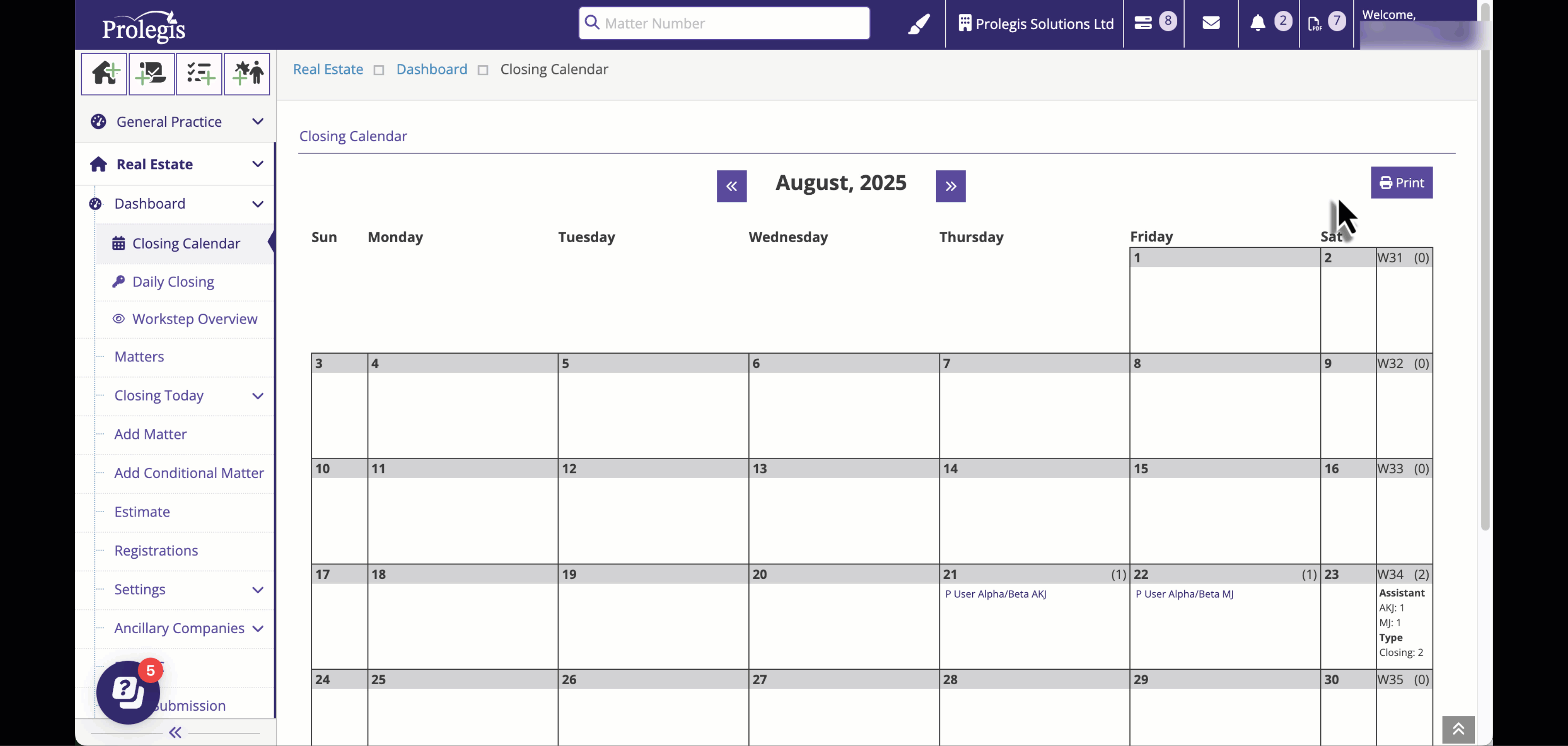Click the paintbrush theme icon in header

click(x=919, y=24)
